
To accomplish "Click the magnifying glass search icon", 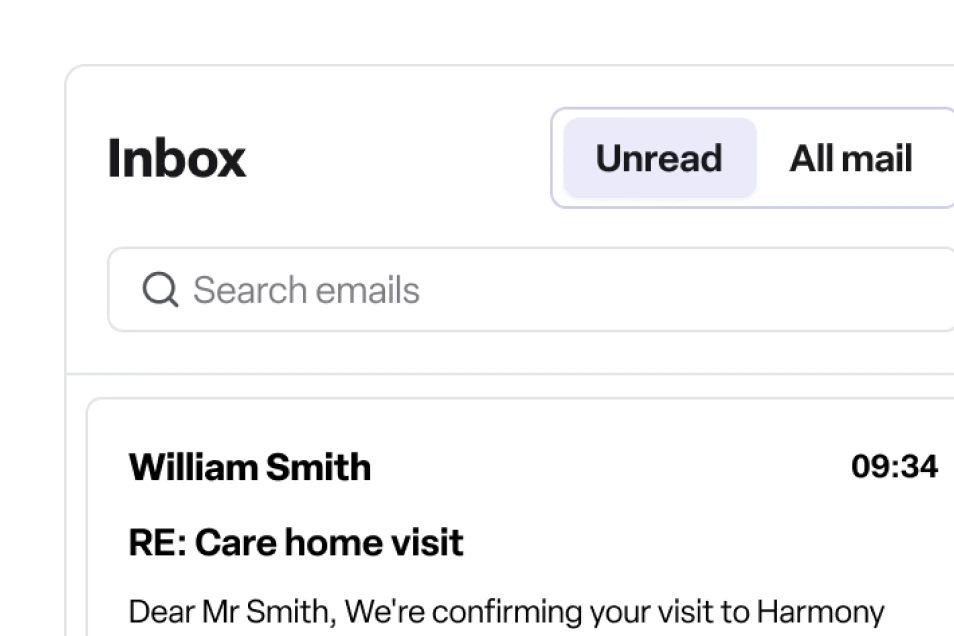I will [x=160, y=290].
